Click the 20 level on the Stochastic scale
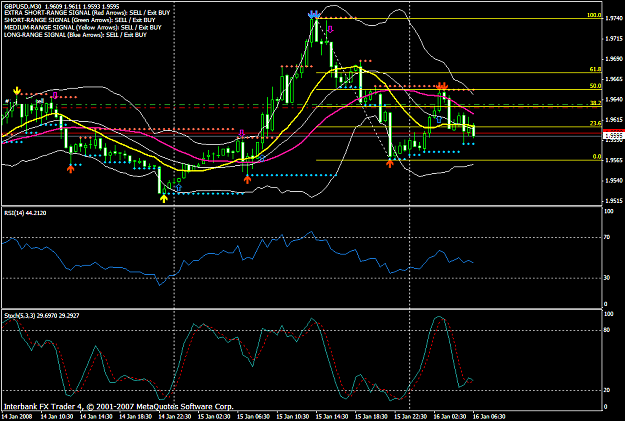 [x=607, y=390]
